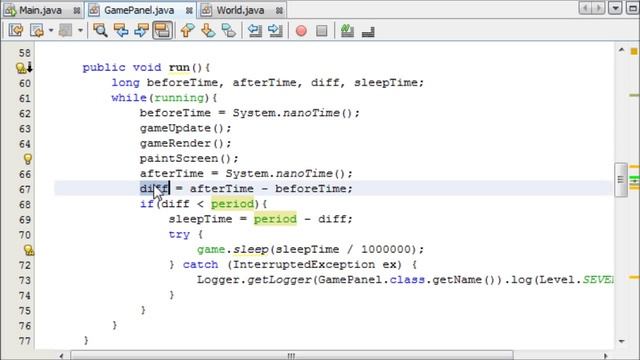Screen dimensions: 640x360
Task: Close the GamePanel.java tab
Action: tap(189, 11)
